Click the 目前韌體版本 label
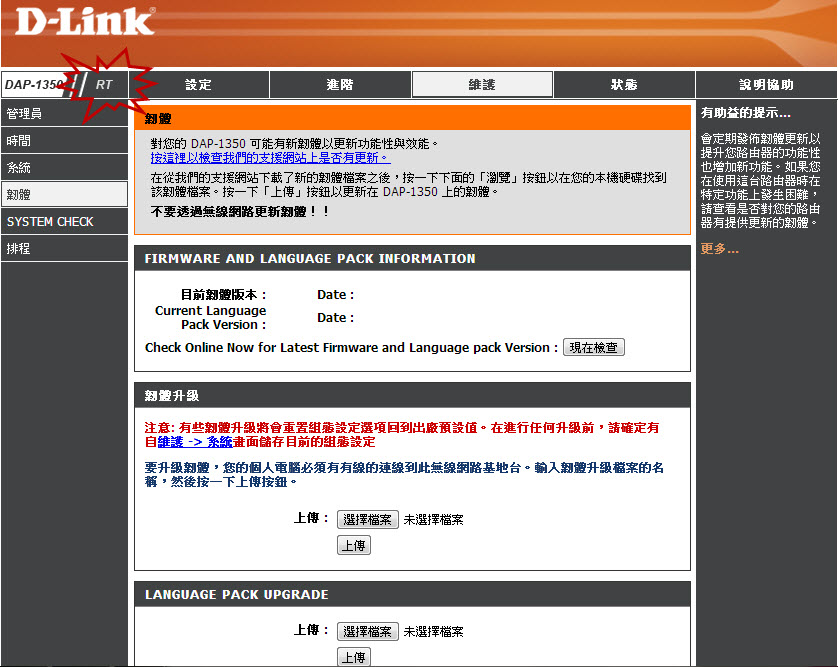Viewport: 838px width, 667px height. tap(223, 294)
